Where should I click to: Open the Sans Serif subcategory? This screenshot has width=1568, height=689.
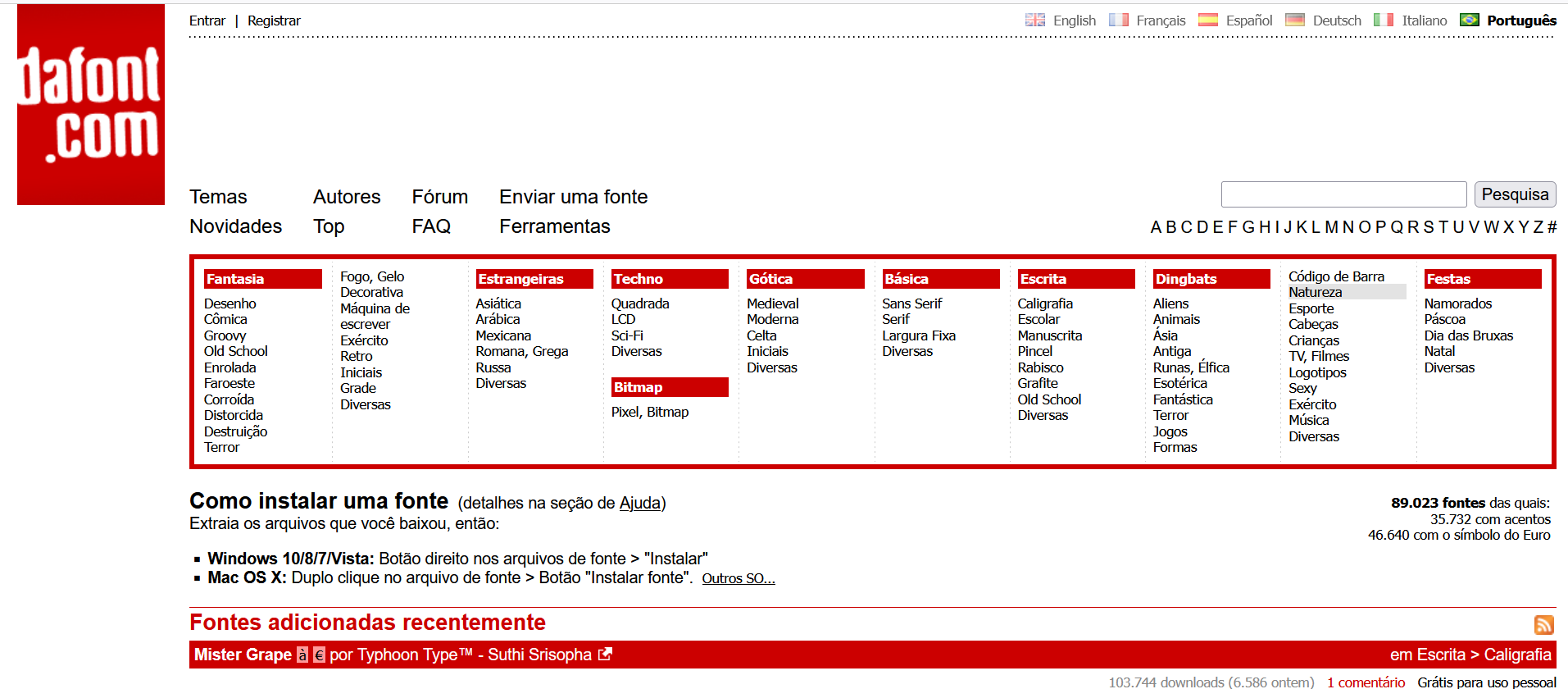912,303
